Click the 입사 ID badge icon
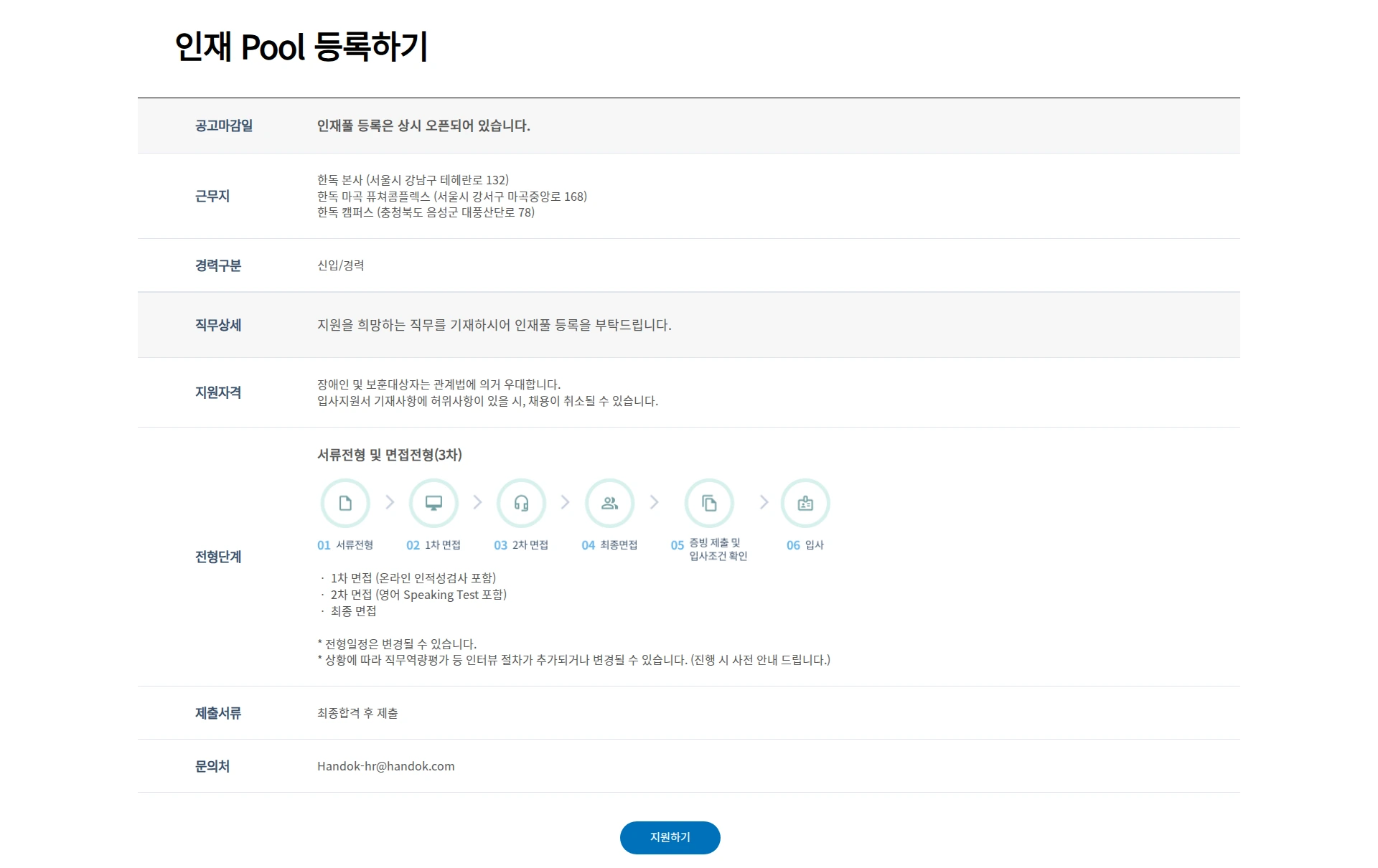1378x868 pixels. 805,503
